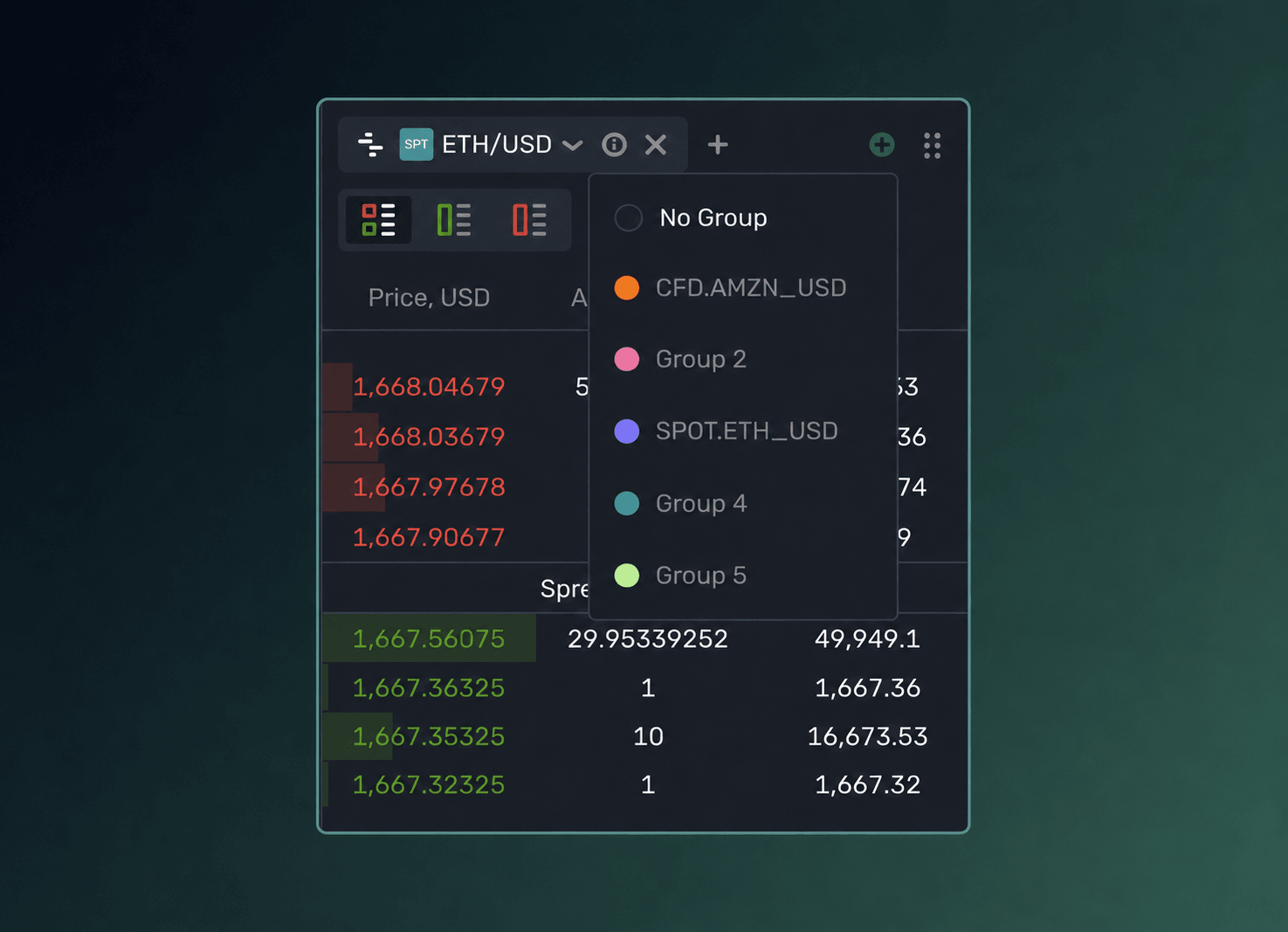Select ask price 1,667.97678
Viewport: 1288px width, 932px height.
[x=429, y=487]
